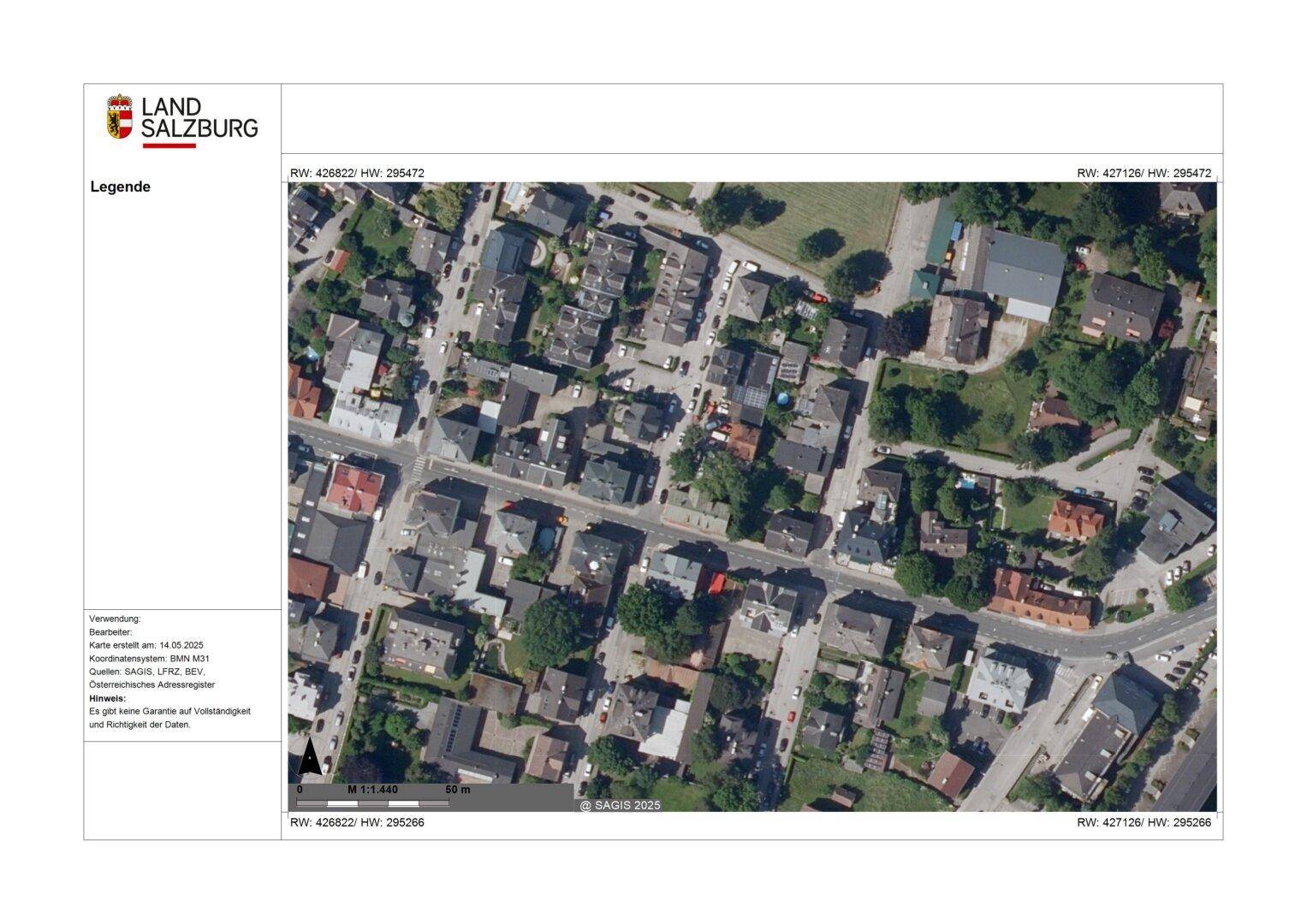The height and width of the screenshot is (924, 1307).
Task: Click the scale bar graphic
Action: [372, 803]
